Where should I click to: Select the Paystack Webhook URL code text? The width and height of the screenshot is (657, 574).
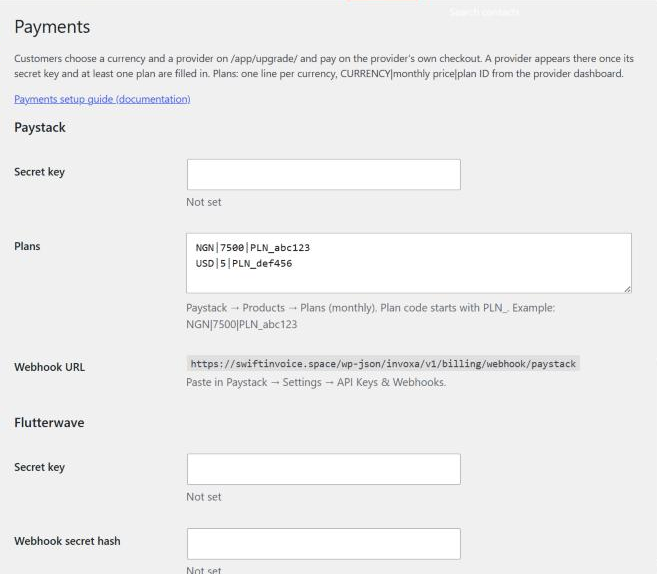coord(383,364)
